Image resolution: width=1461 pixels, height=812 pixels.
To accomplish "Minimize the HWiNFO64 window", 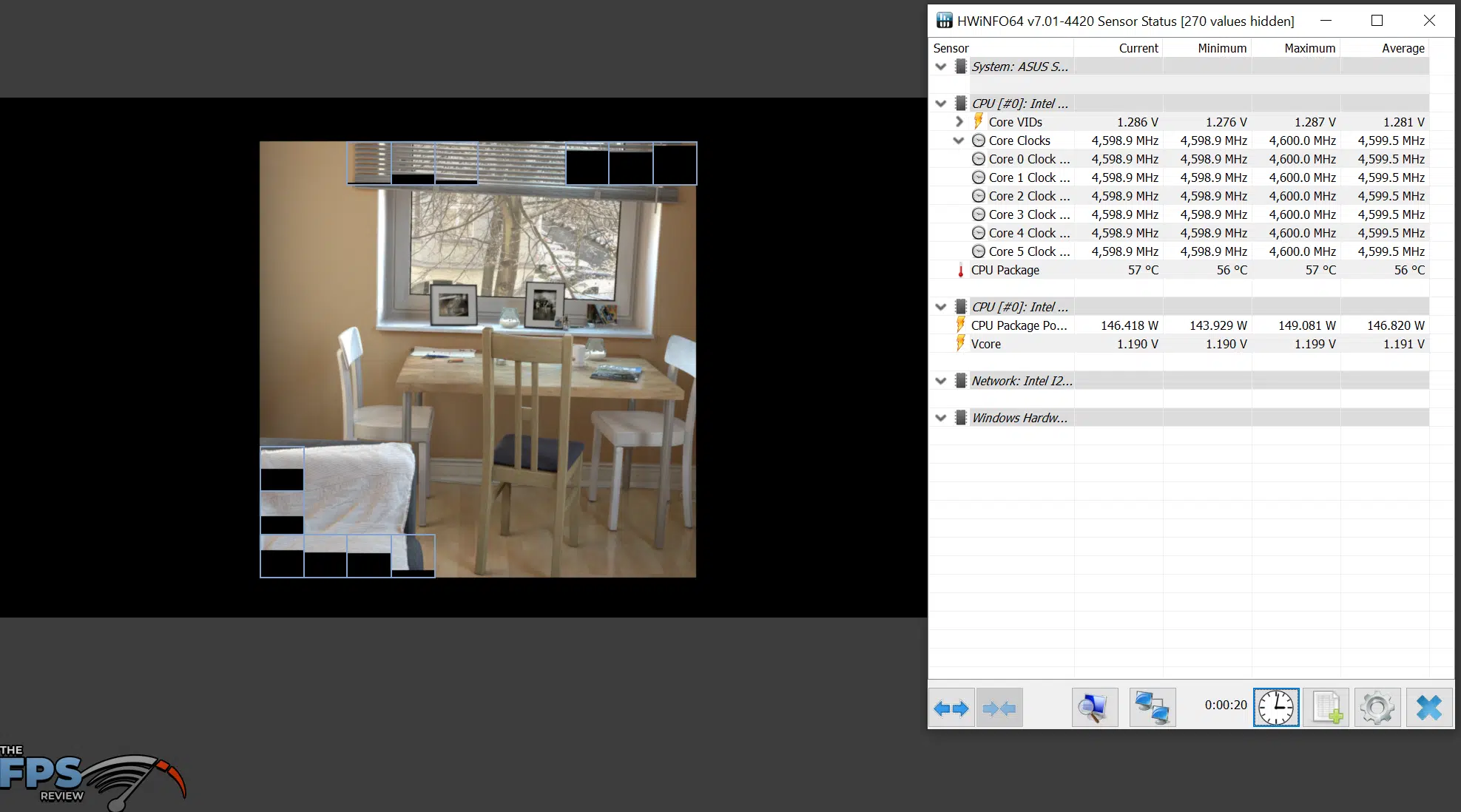I will point(1326,21).
